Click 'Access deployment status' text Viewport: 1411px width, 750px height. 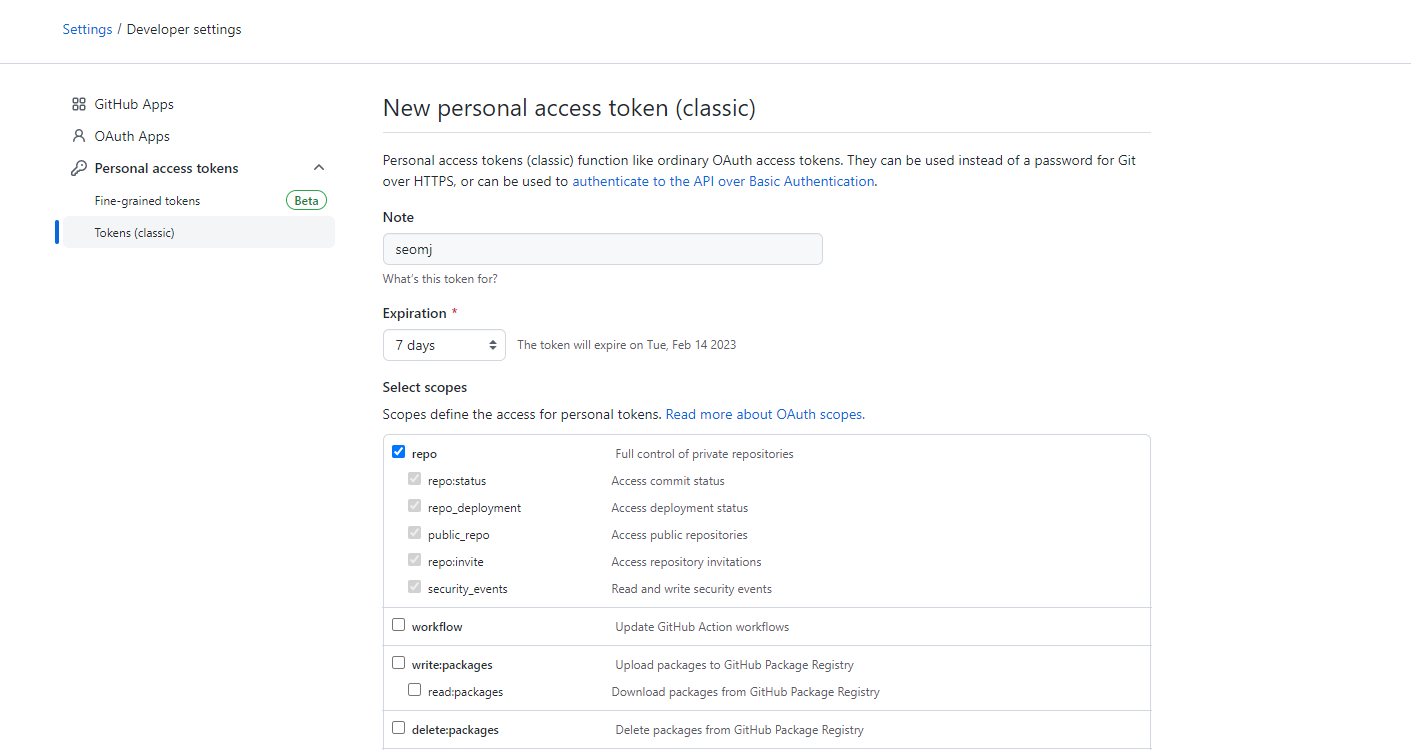(x=680, y=508)
